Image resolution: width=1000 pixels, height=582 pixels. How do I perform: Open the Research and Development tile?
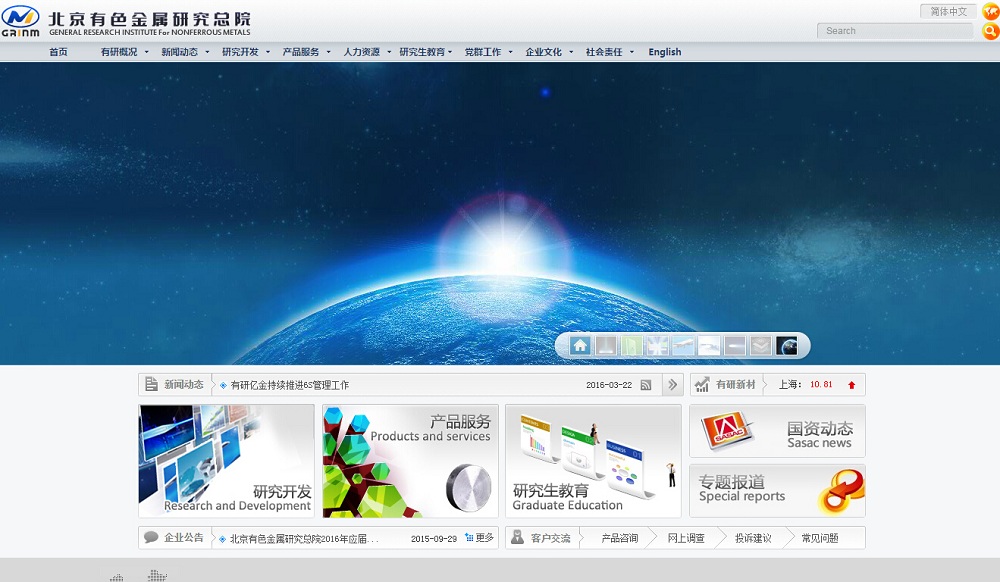pos(226,461)
